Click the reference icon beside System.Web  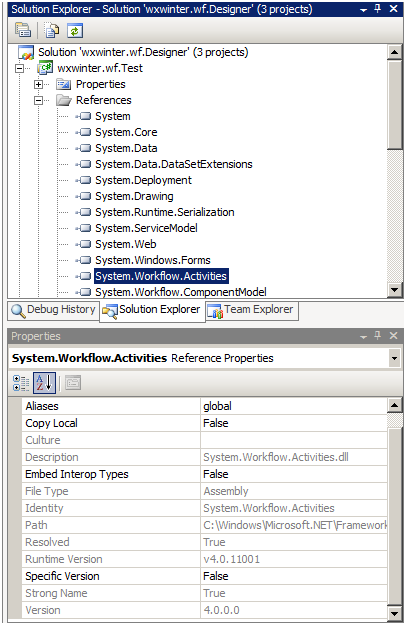[83, 244]
